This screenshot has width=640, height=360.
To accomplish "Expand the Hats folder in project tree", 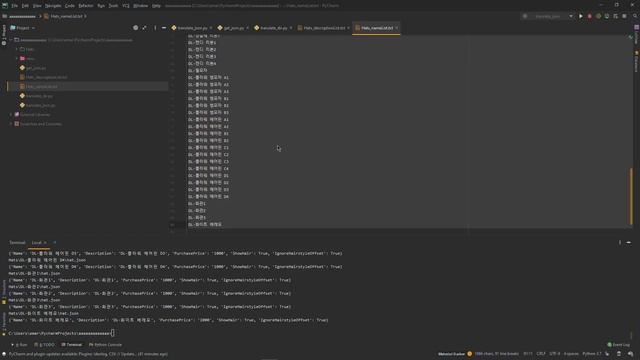I will (x=17, y=49).
